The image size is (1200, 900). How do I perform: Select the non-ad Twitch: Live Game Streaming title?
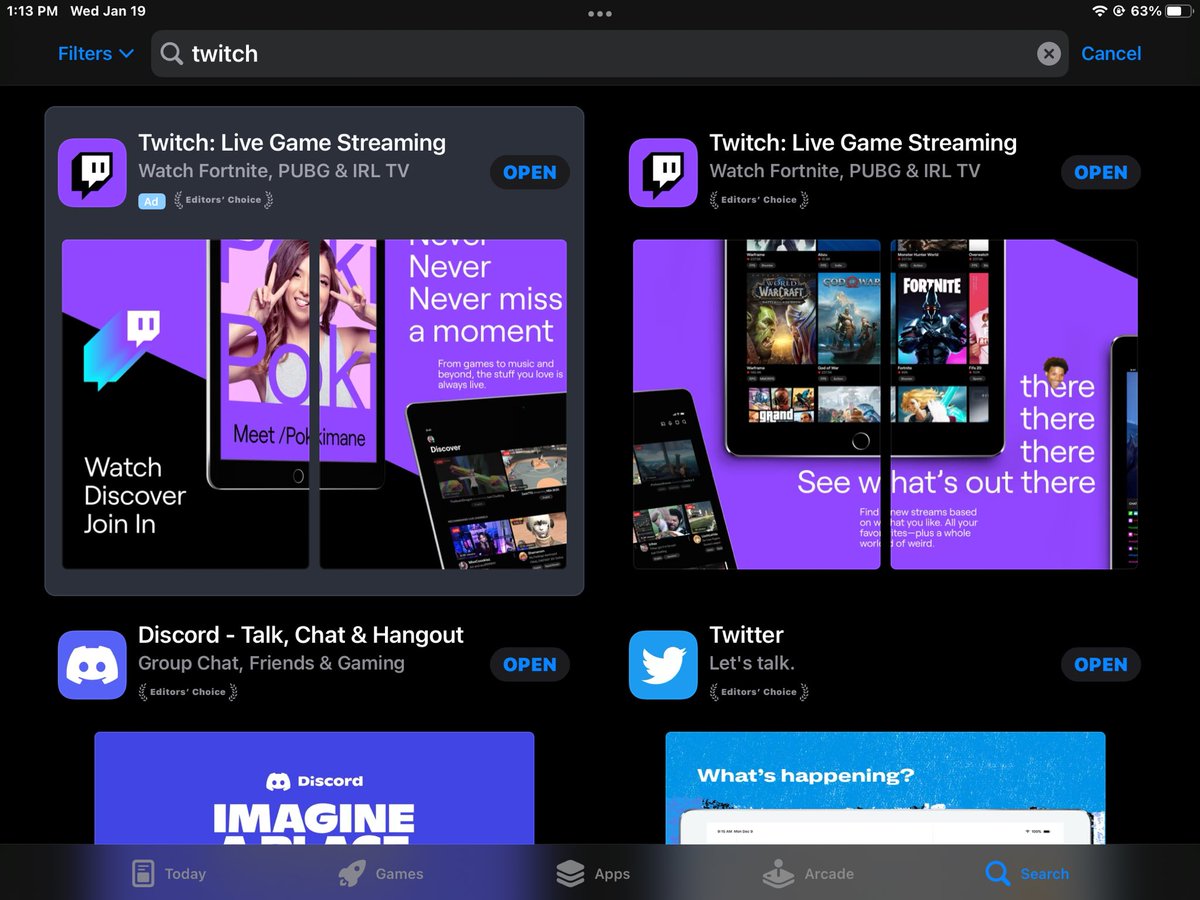pos(863,143)
